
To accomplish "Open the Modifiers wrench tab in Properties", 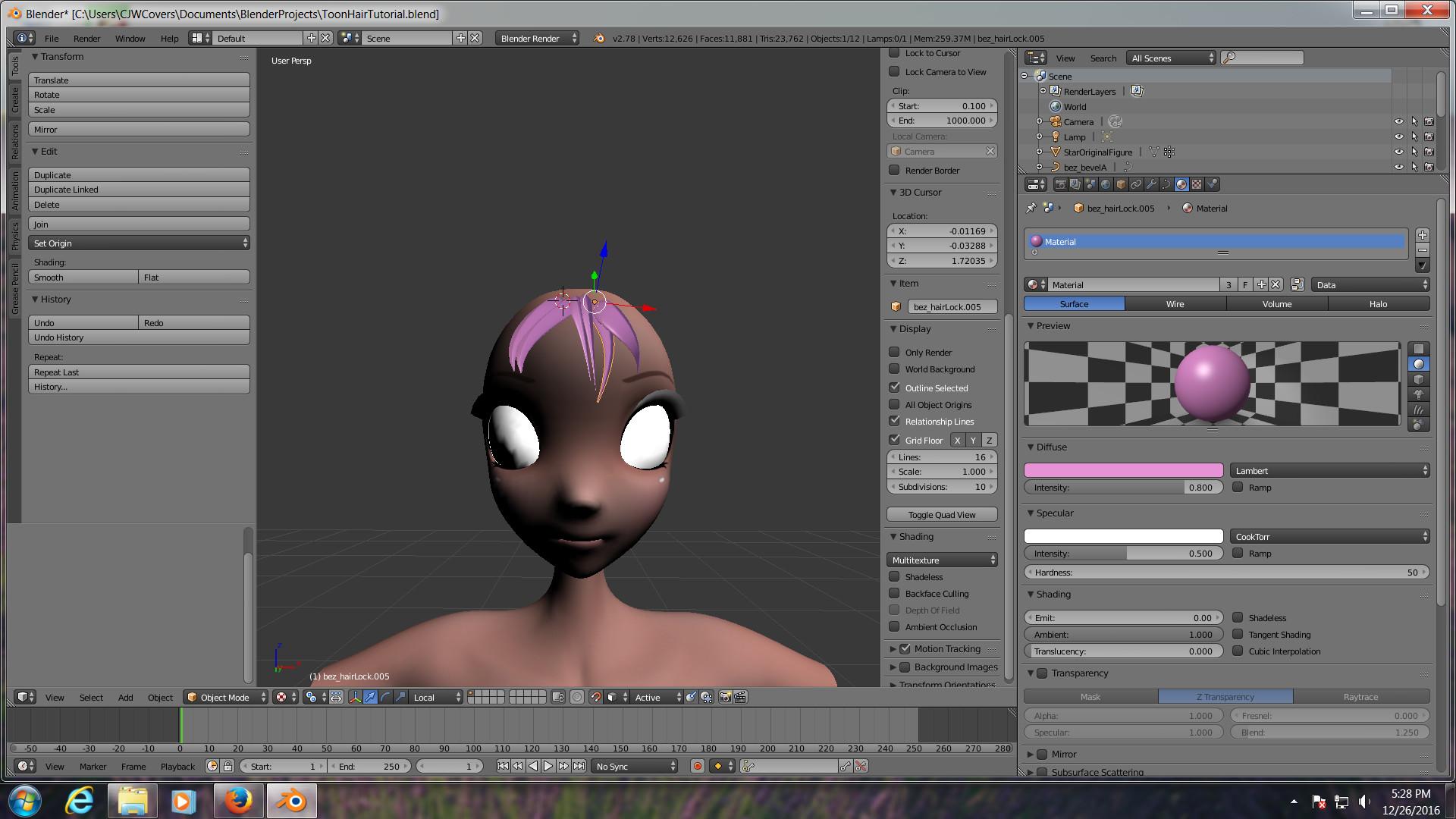I will point(1151,184).
